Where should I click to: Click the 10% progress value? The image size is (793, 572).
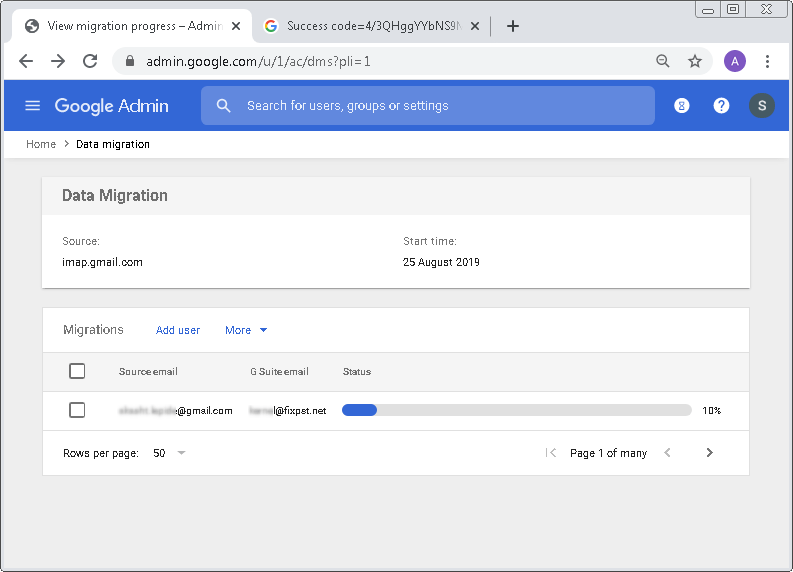pos(711,410)
